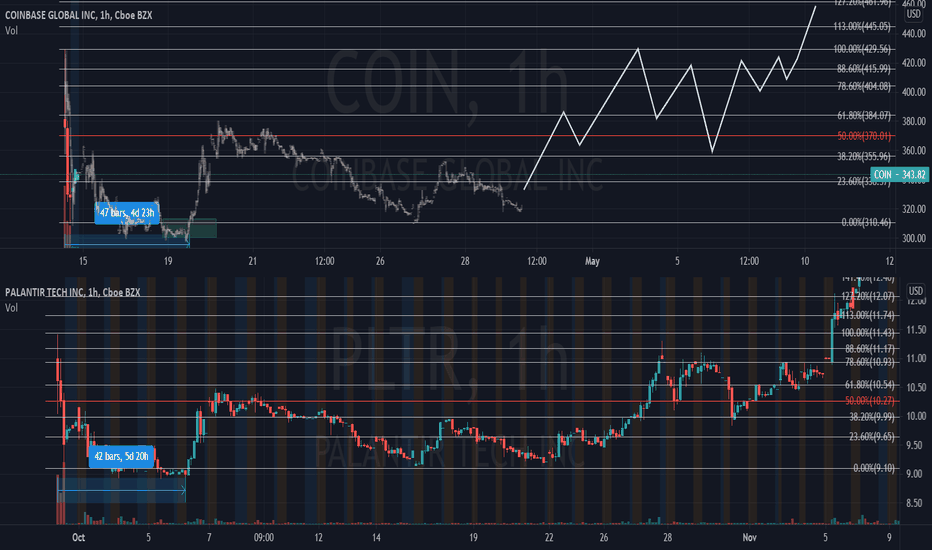This screenshot has width=932, height=550.
Task: Open the USD currency button on PLTR chart
Action: tap(915, 291)
